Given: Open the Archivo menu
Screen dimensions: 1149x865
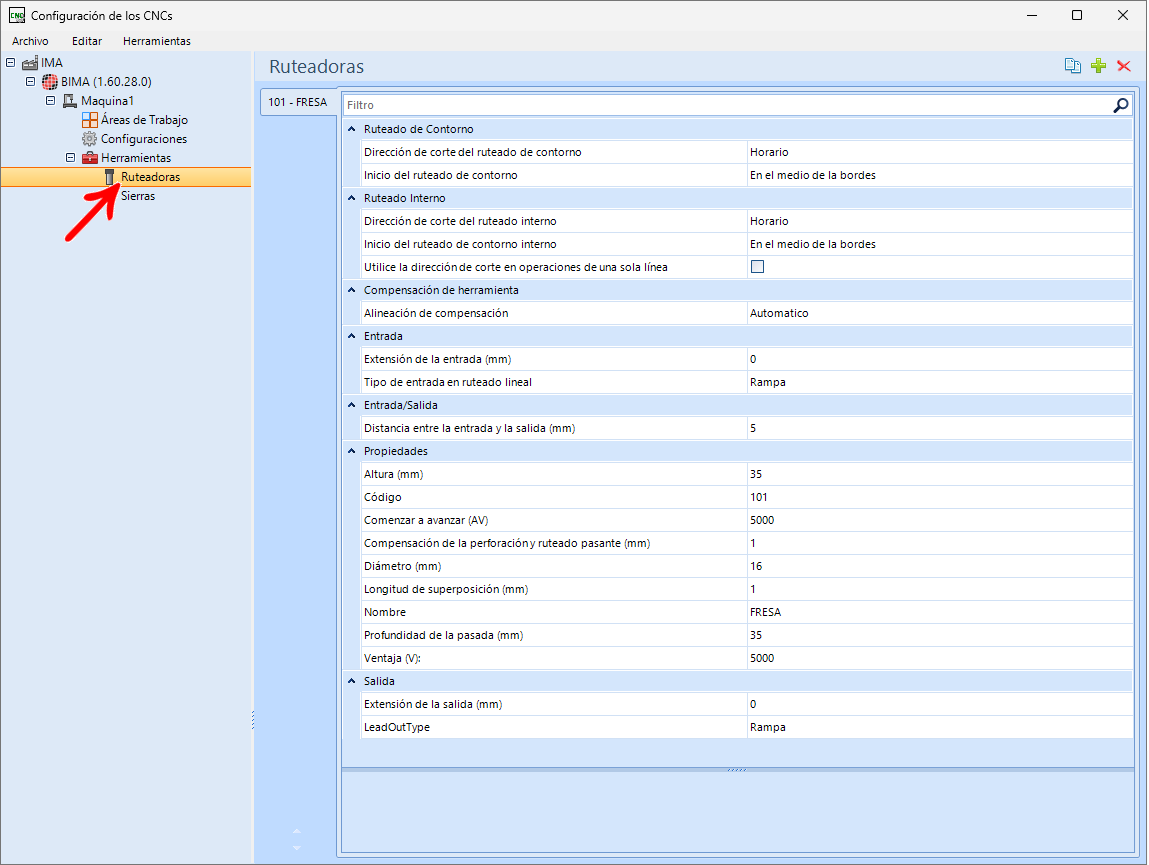Looking at the screenshot, I should 30,41.
